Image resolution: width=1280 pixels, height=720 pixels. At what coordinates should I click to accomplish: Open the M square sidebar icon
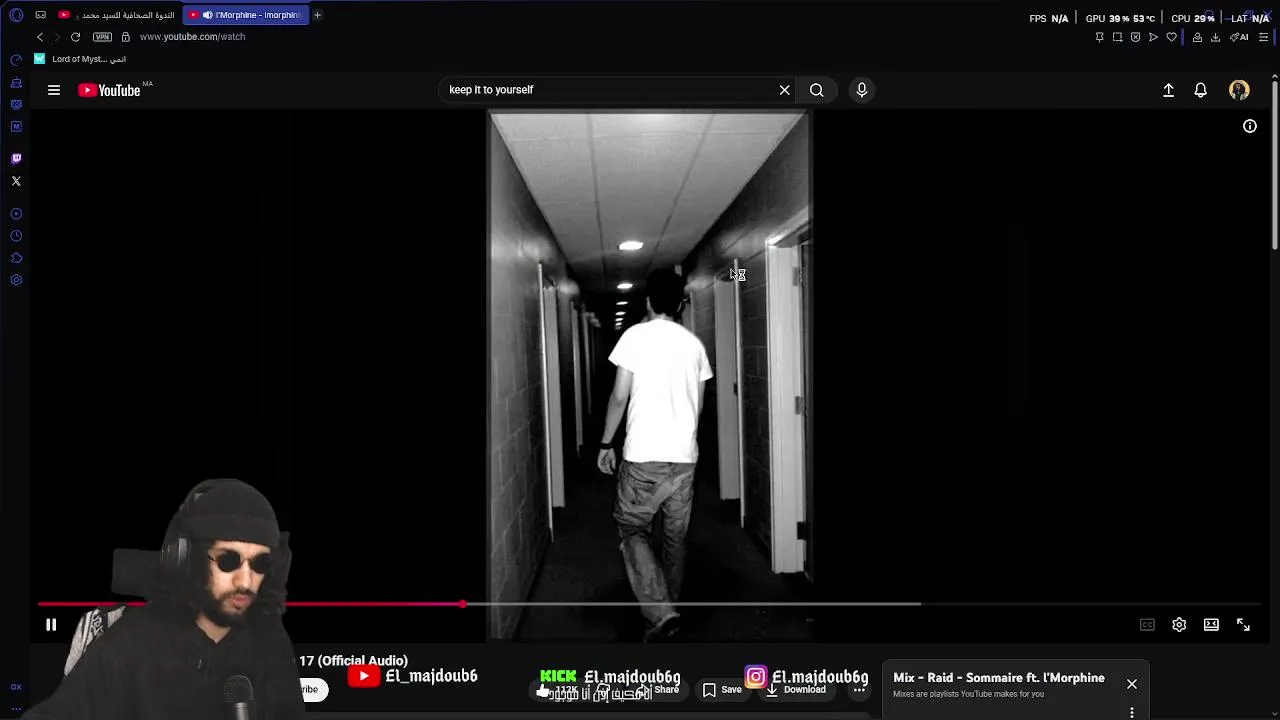click(x=16, y=126)
